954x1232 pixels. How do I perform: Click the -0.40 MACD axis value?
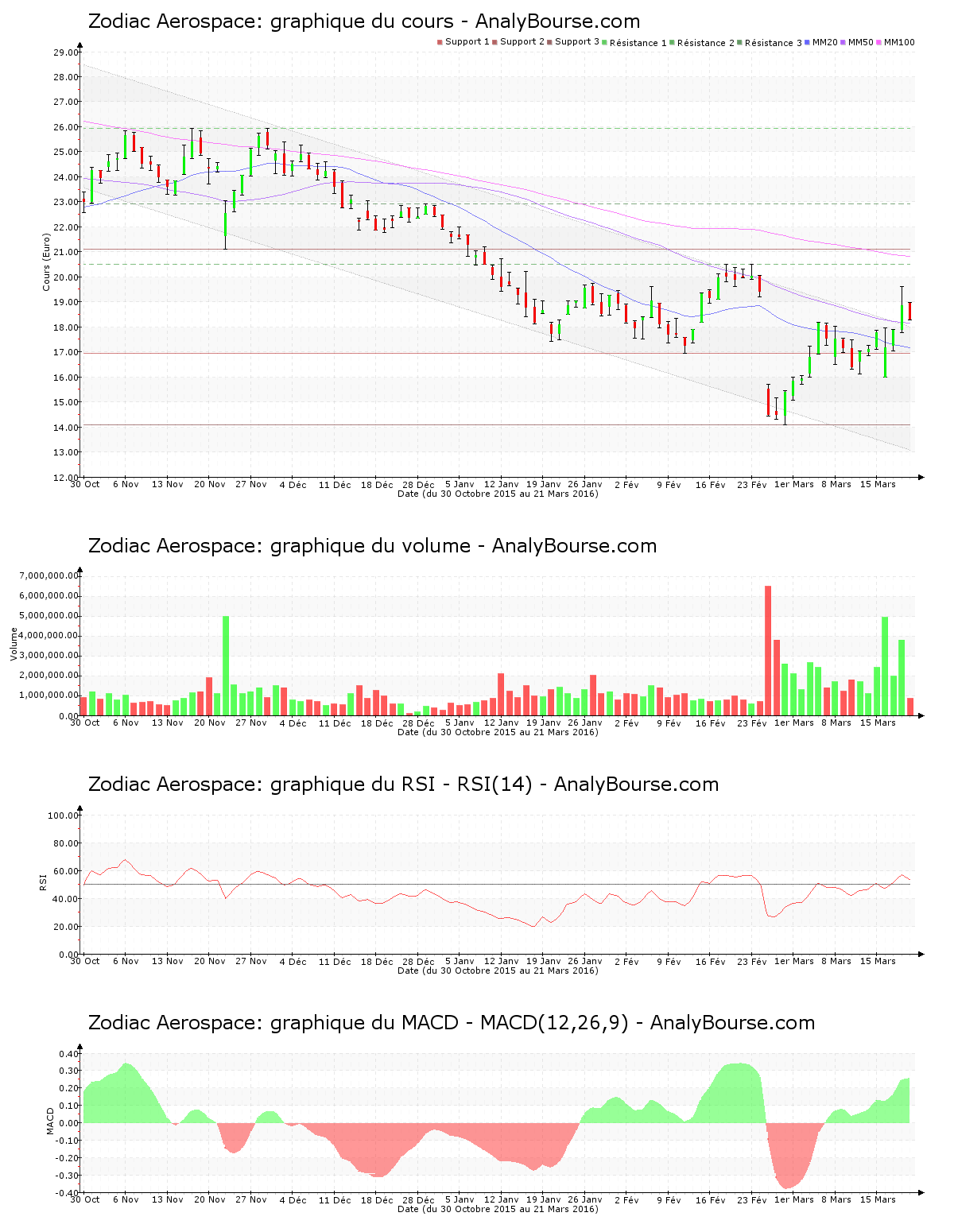pyautogui.click(x=67, y=1192)
